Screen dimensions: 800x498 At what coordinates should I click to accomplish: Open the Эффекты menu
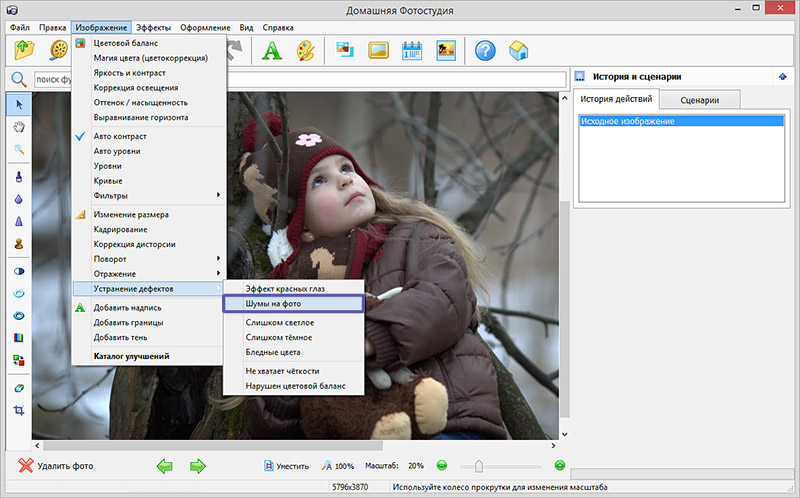(151, 26)
